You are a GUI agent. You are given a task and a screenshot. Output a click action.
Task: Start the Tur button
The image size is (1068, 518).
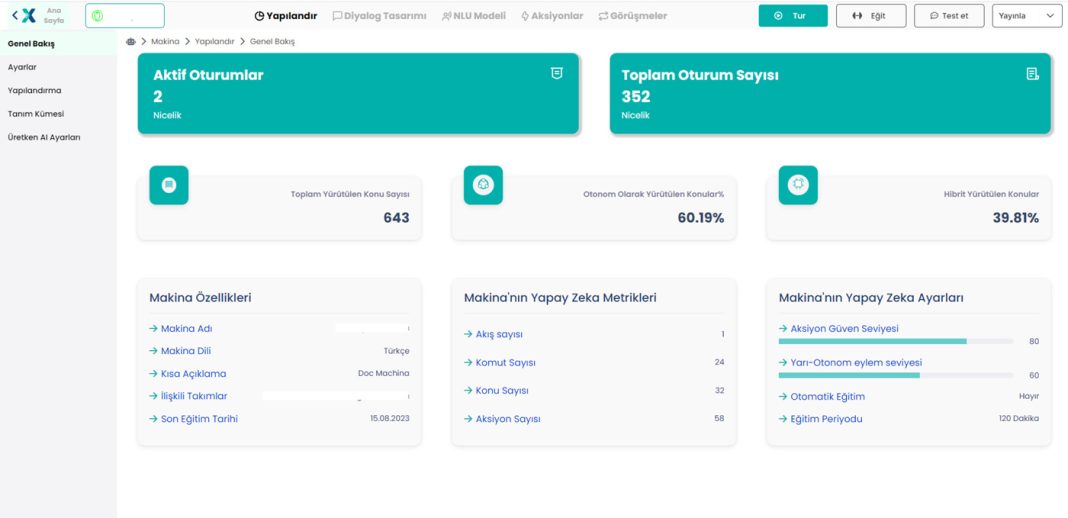coord(793,16)
